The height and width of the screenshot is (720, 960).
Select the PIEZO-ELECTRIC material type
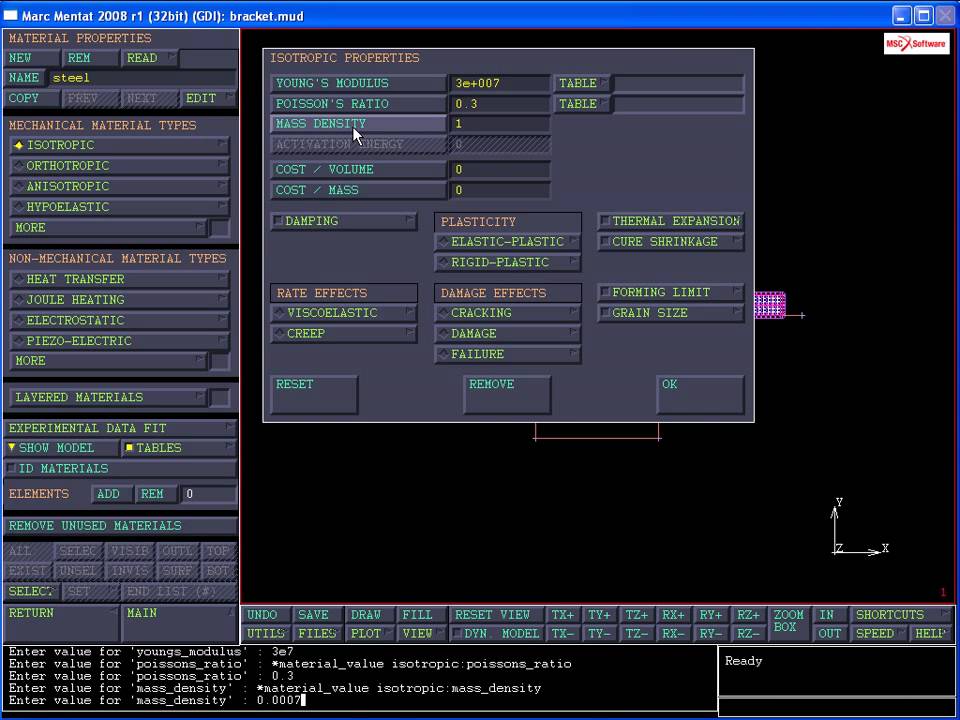tap(119, 341)
